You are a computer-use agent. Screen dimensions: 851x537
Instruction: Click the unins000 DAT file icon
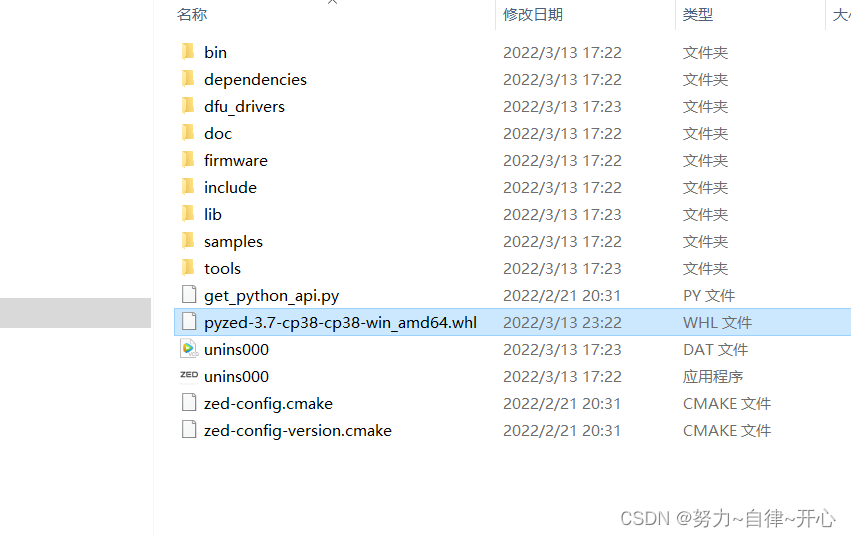tap(189, 349)
